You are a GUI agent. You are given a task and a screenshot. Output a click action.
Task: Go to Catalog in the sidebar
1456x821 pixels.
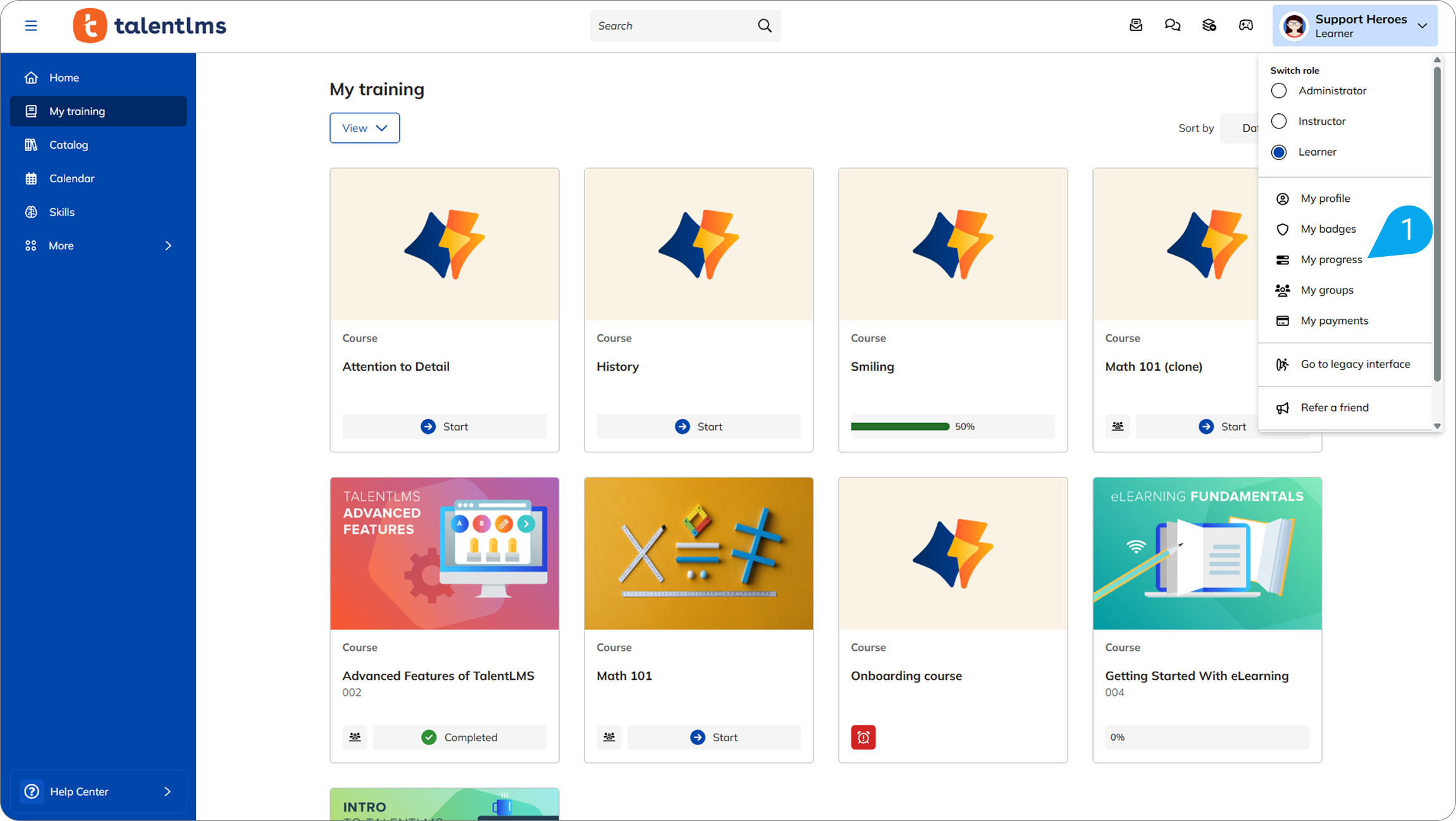[x=68, y=145]
